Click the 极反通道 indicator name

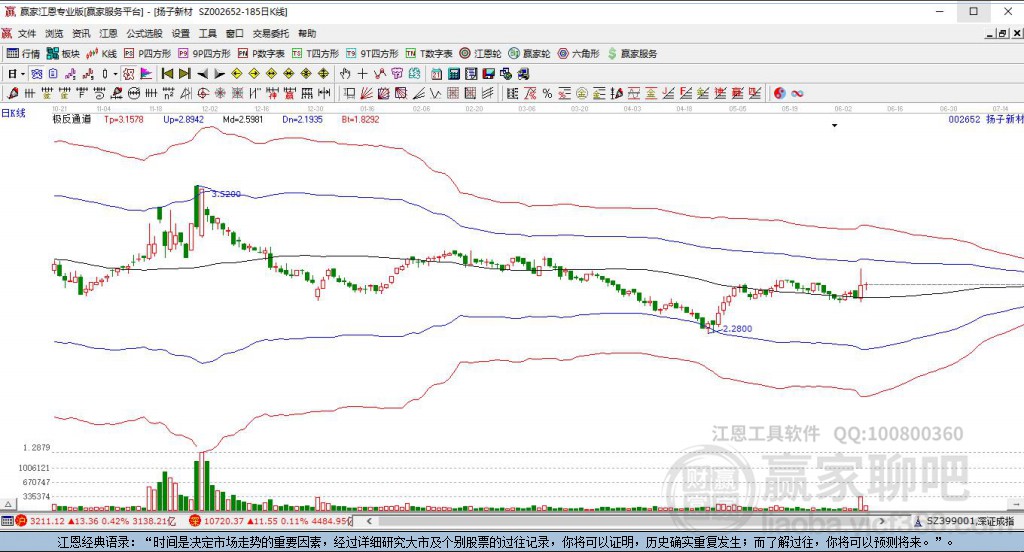[x=71, y=120]
